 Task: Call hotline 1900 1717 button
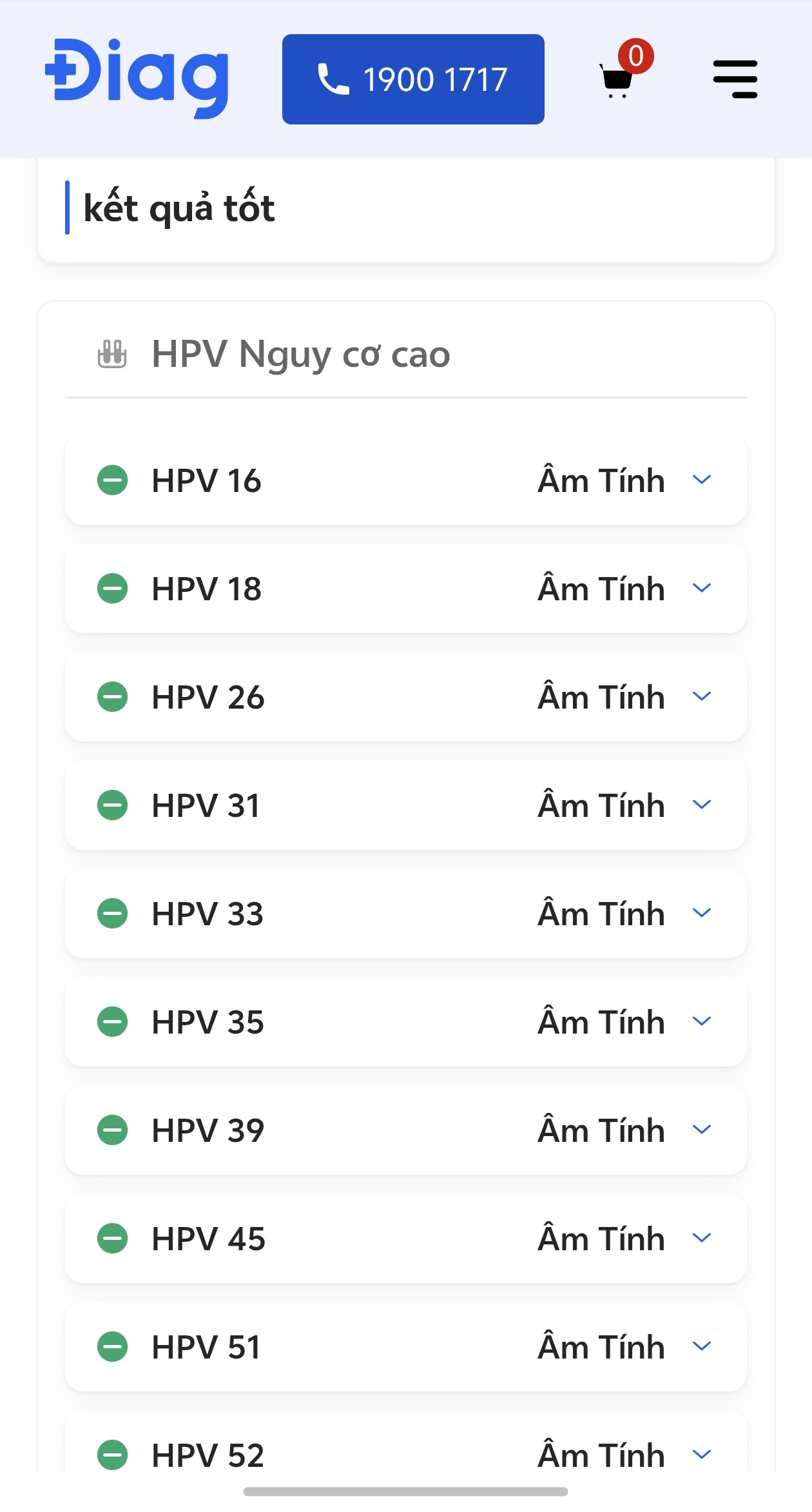(x=413, y=79)
